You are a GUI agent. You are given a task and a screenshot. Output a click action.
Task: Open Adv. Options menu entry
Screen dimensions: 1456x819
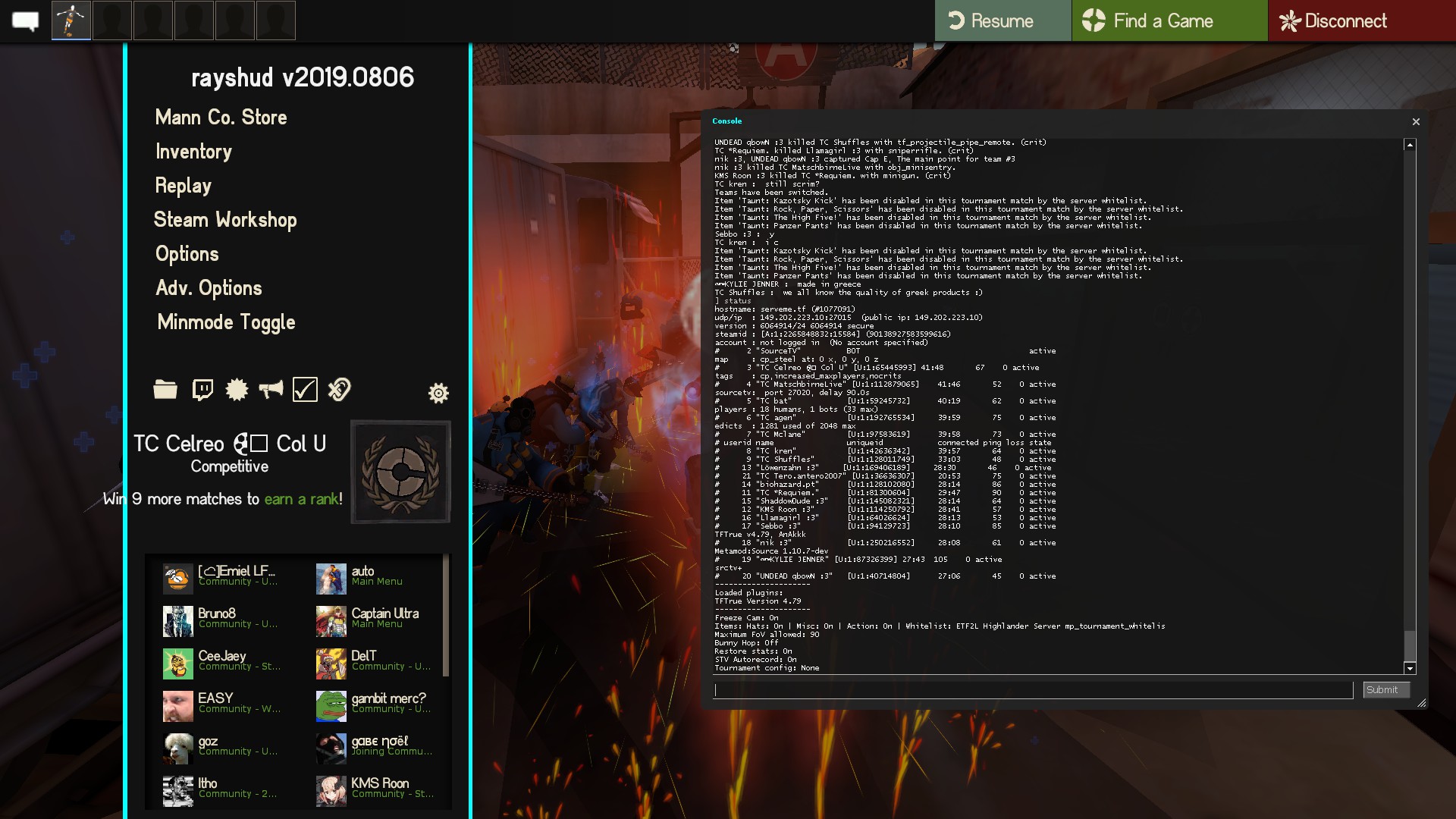tap(209, 288)
